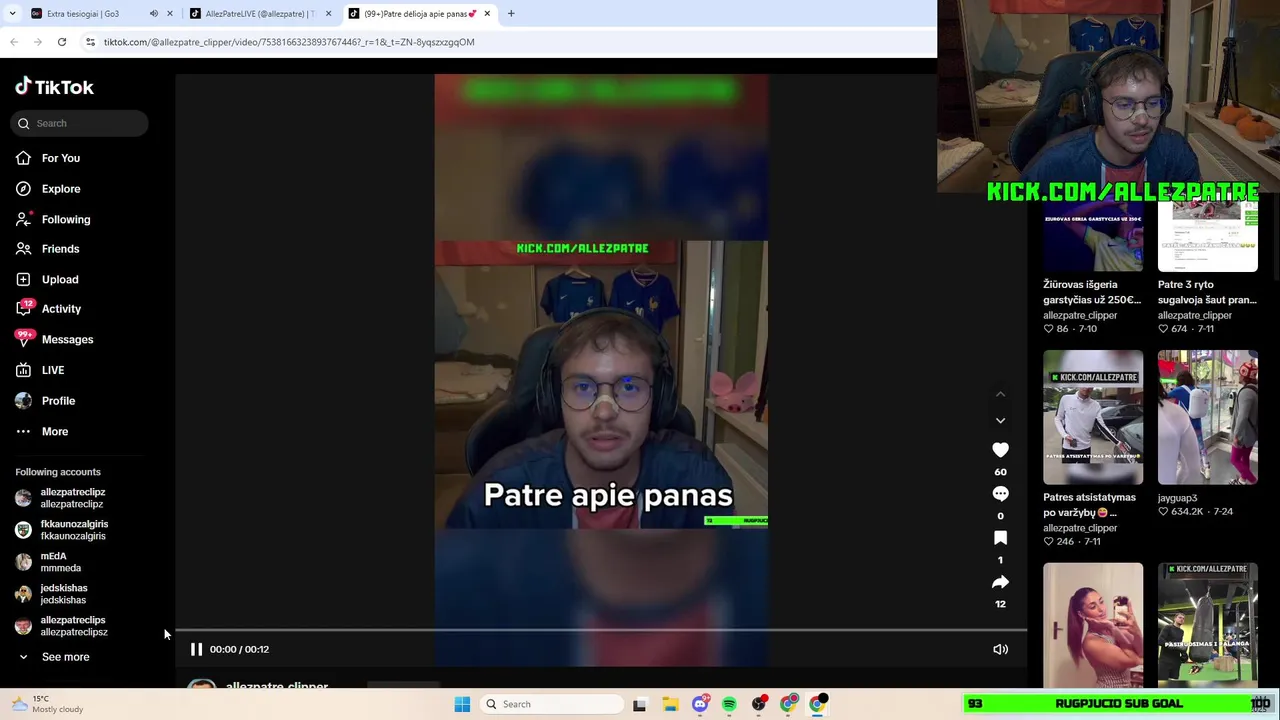Open video thumbnail of woman with phone

click(1093, 625)
